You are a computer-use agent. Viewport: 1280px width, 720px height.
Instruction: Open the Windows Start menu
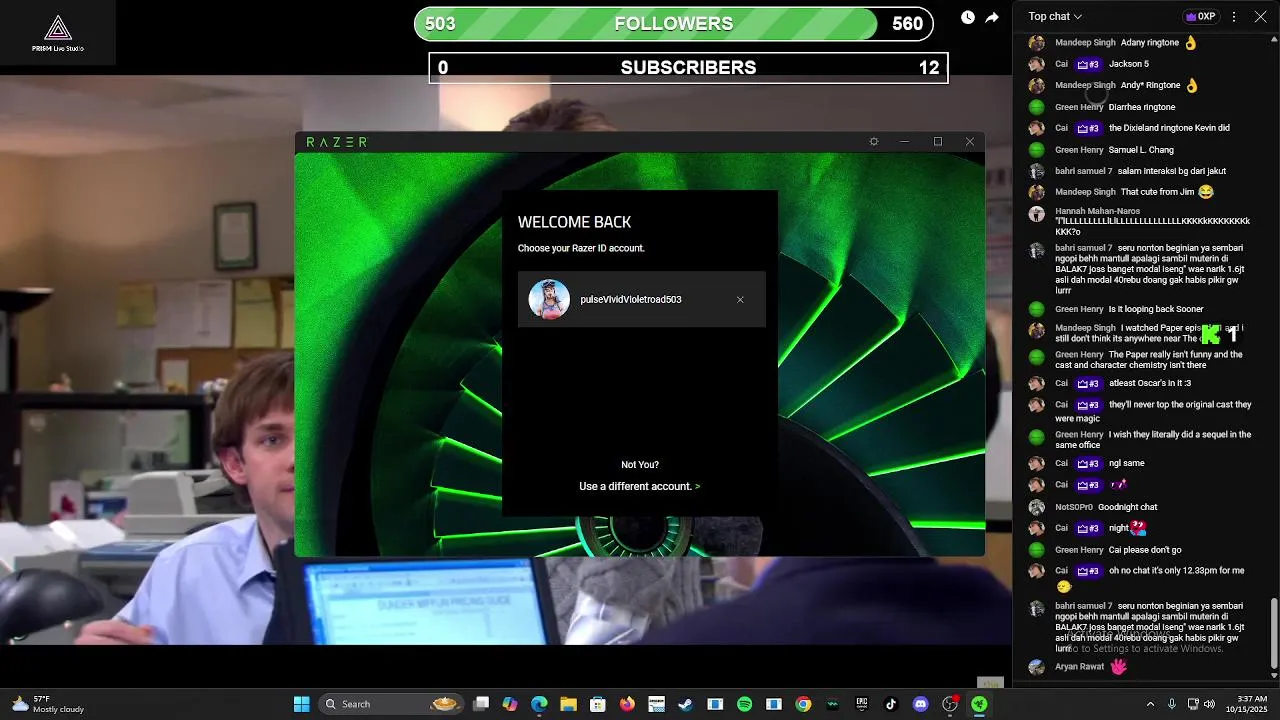pyautogui.click(x=301, y=704)
